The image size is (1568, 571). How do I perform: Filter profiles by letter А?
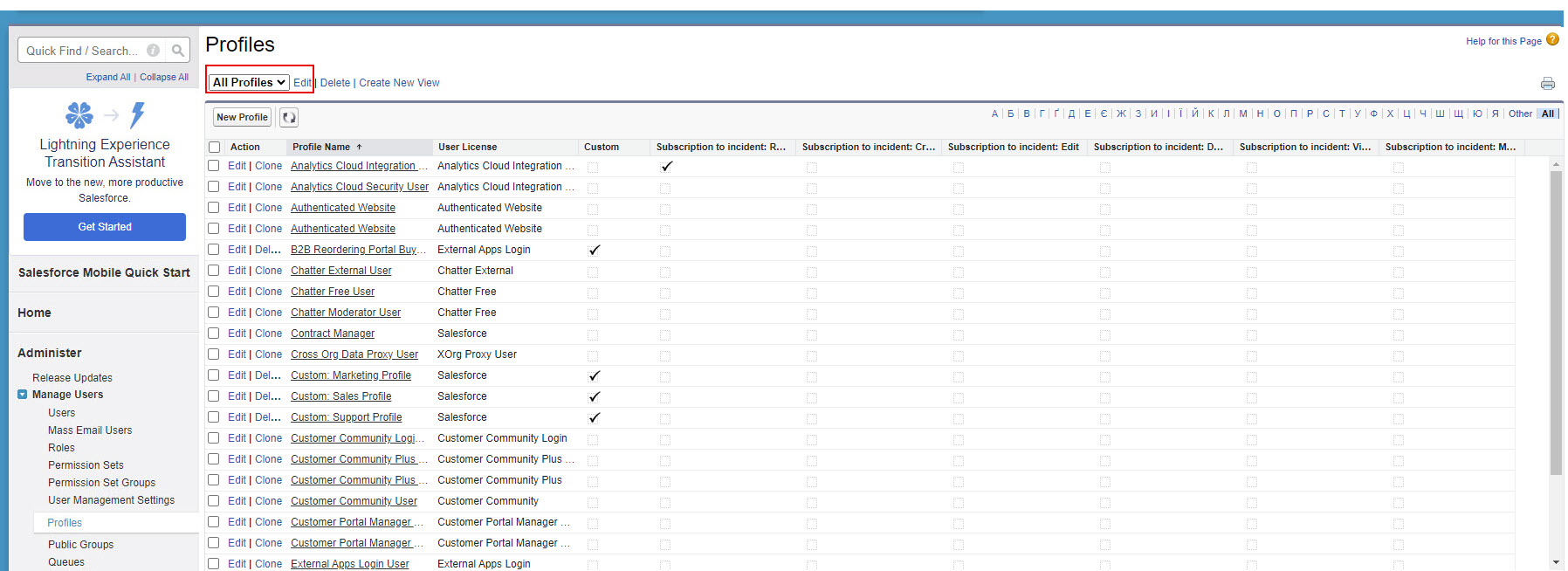994,114
